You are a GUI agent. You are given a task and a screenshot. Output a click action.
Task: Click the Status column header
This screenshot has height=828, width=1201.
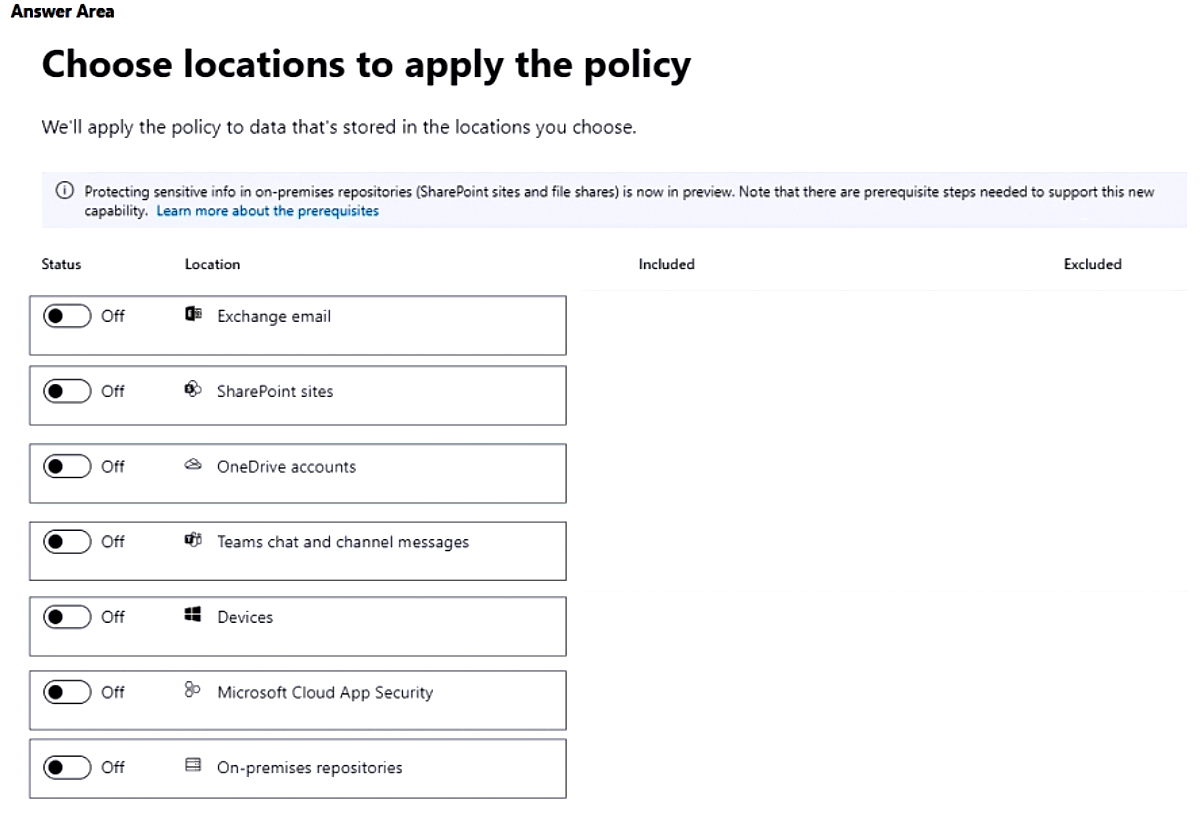tap(61, 264)
